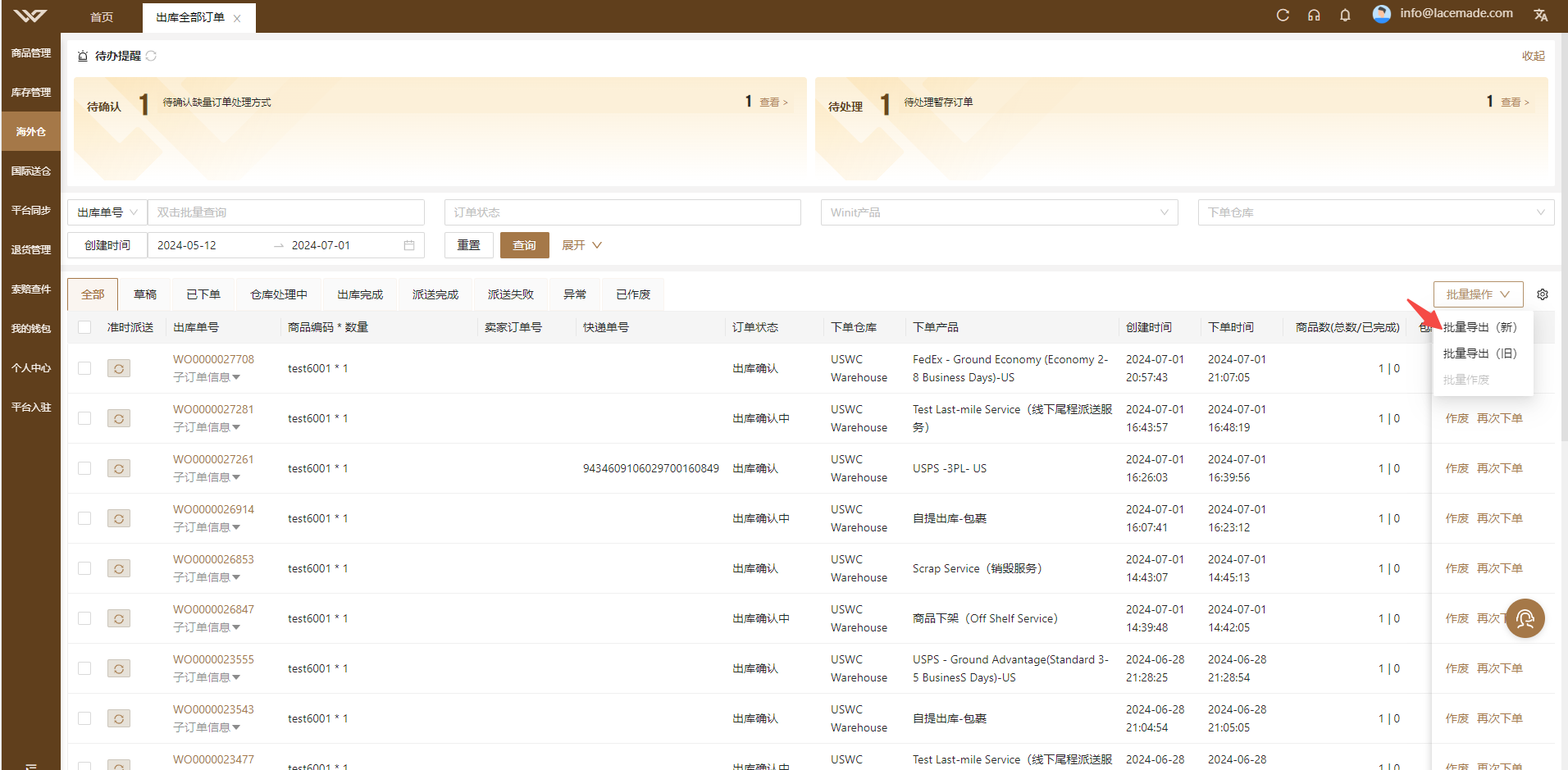Viewport: 1568px width, 770px height.
Task: Click the 双击批量查询 input field
Action: 286,212
